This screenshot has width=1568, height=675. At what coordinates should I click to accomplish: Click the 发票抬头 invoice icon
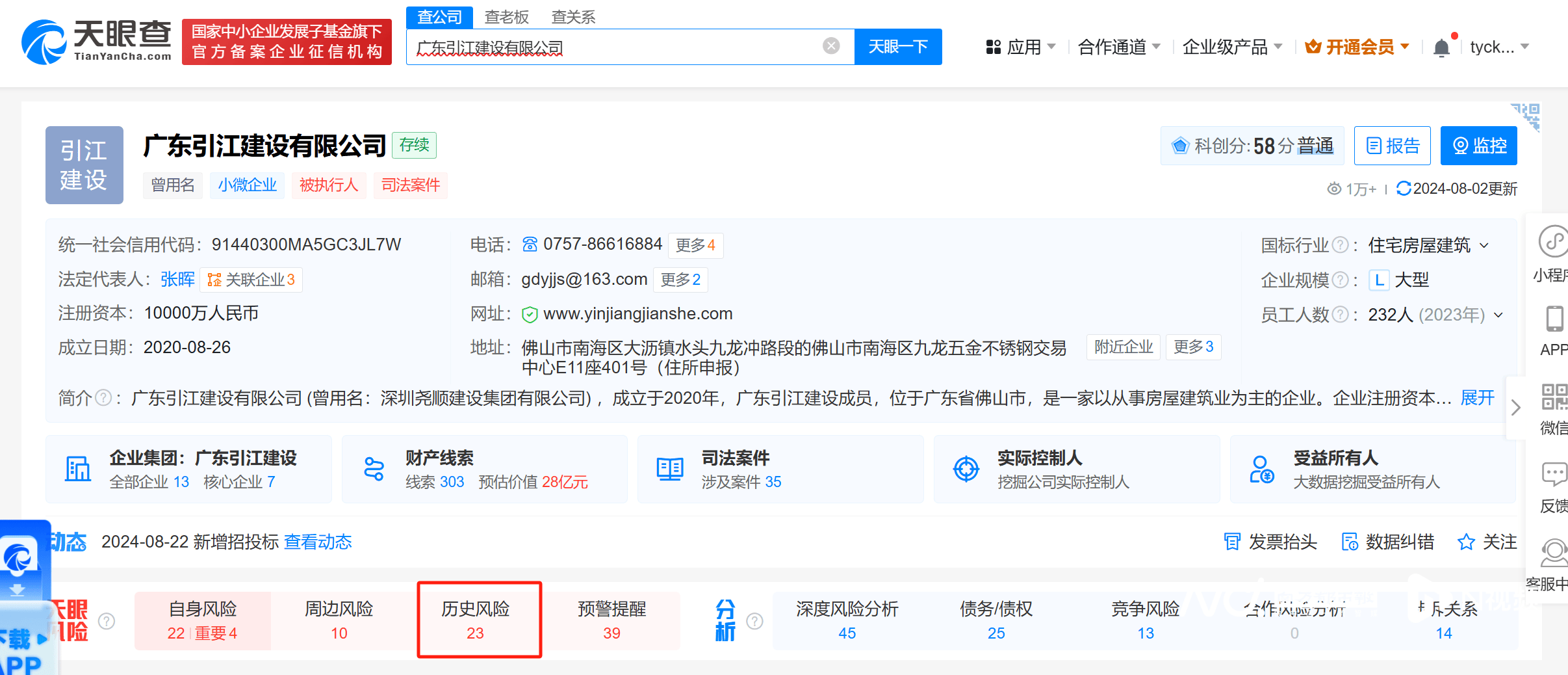pyautogui.click(x=1232, y=542)
